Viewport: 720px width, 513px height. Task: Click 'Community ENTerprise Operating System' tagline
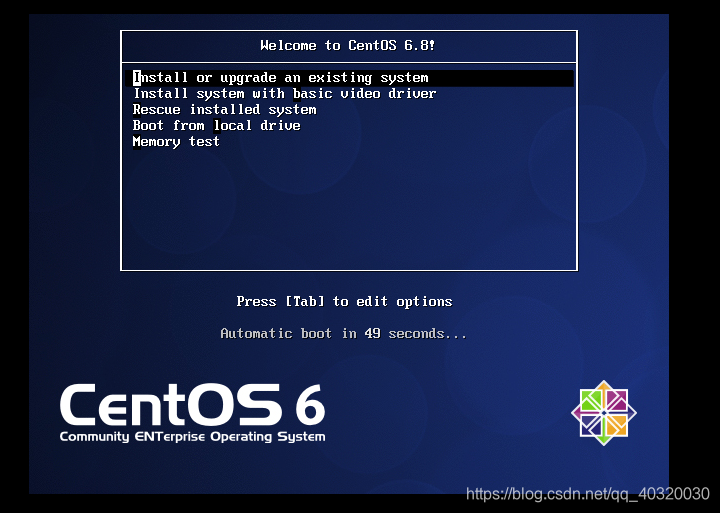coord(192,437)
